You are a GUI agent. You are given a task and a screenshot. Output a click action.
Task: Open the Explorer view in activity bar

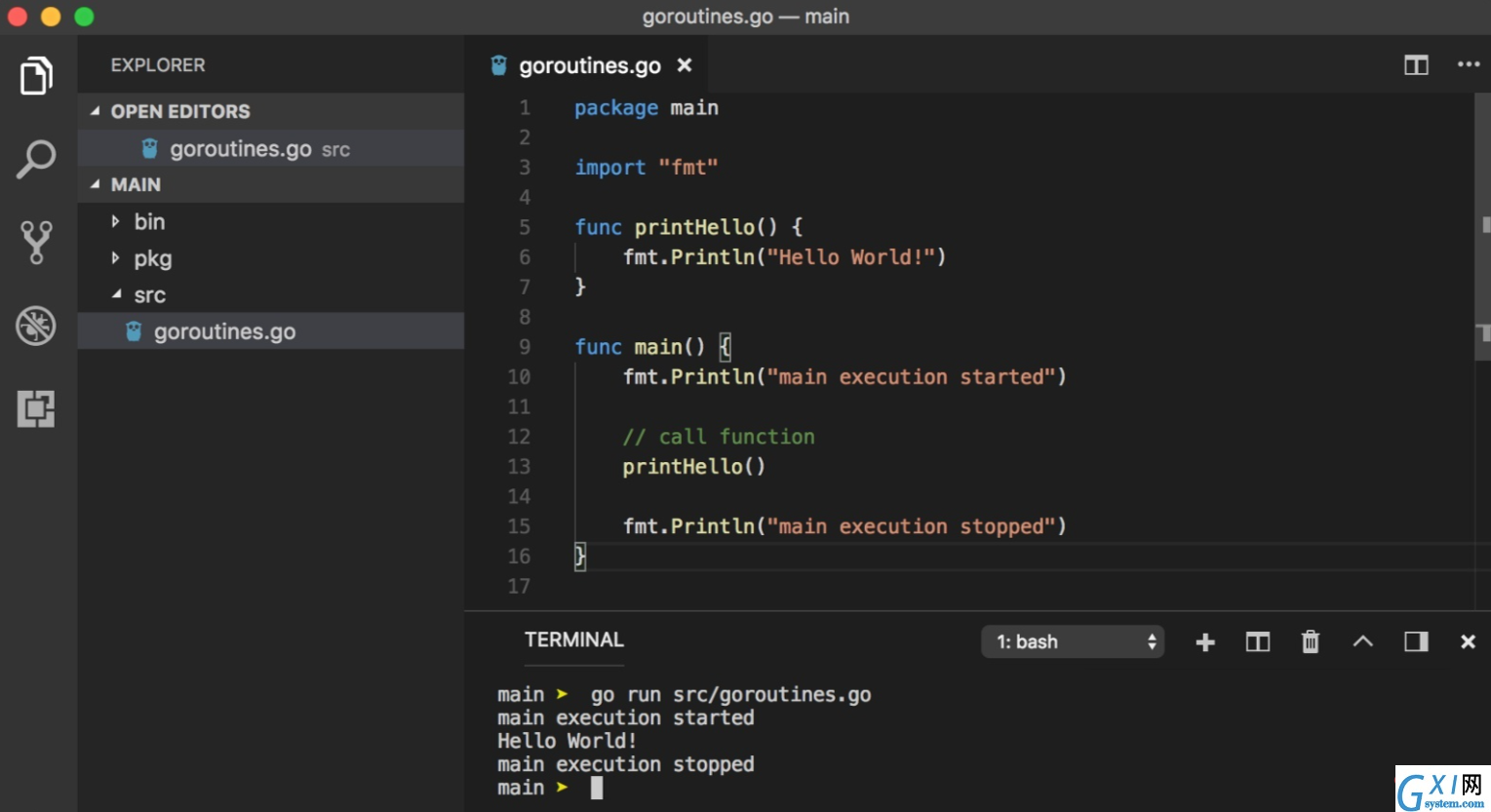(36, 76)
